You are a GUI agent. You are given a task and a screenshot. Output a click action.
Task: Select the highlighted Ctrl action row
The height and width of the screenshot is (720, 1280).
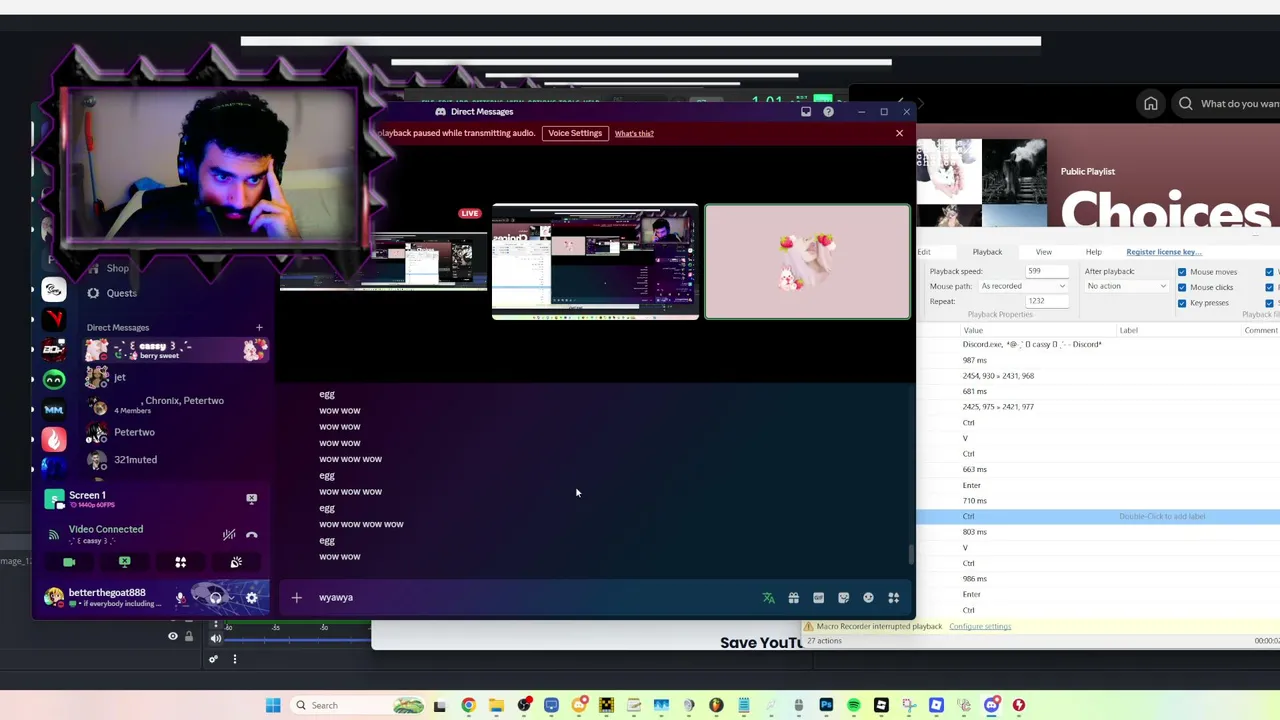tap(1098, 516)
